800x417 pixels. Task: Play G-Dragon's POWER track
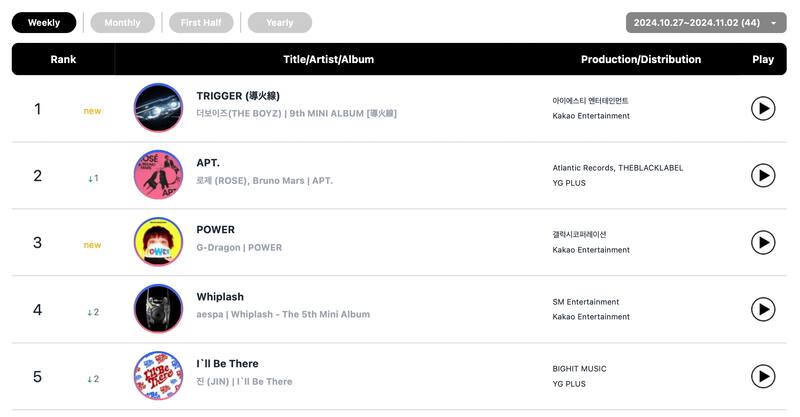pyautogui.click(x=763, y=242)
